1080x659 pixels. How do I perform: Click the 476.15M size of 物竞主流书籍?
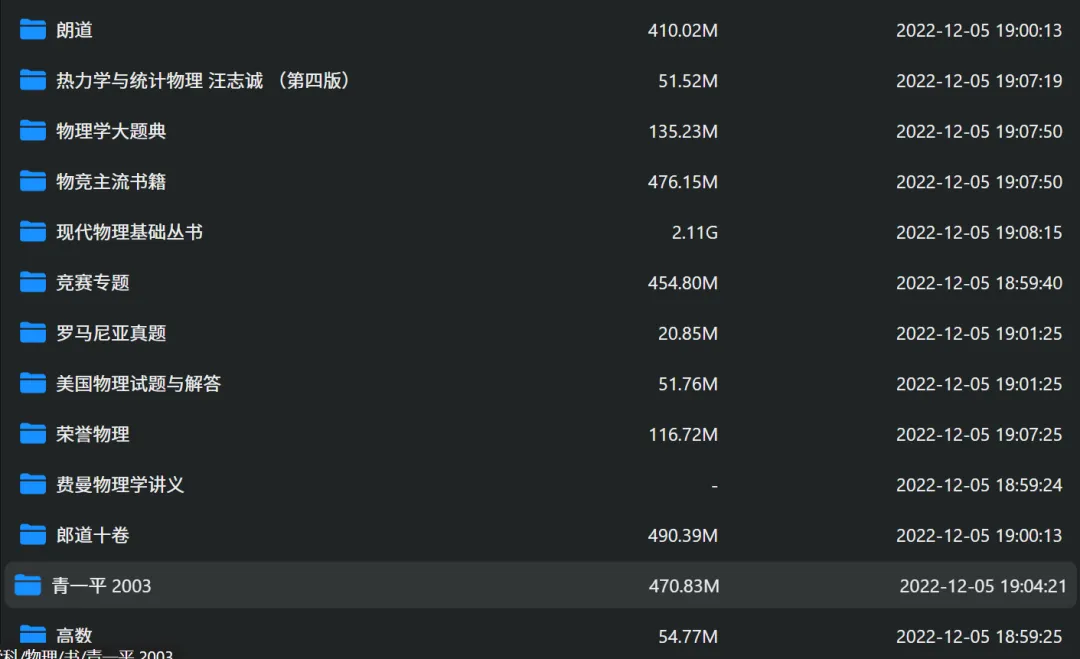click(x=683, y=182)
